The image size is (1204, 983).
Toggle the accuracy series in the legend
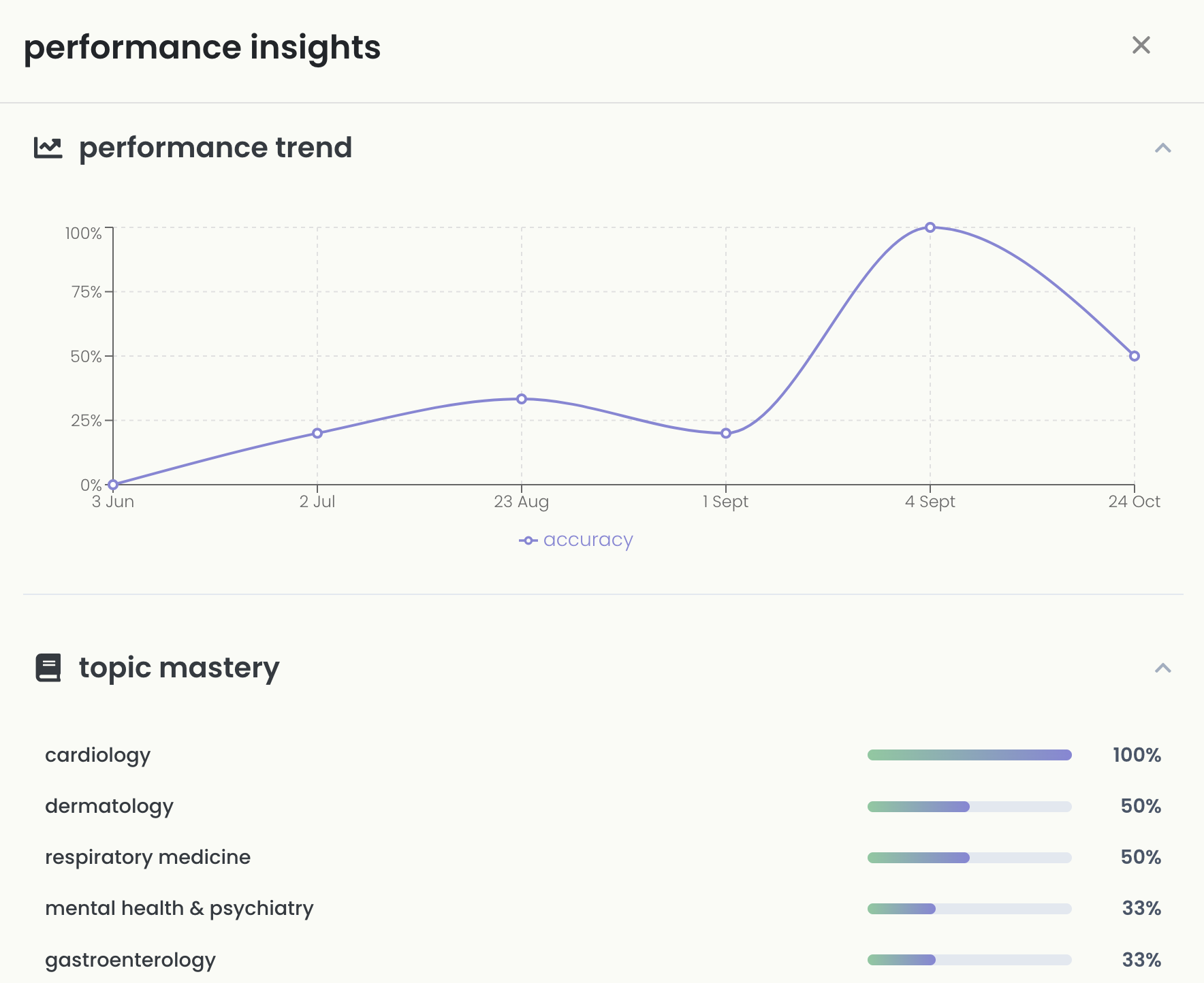tap(577, 539)
